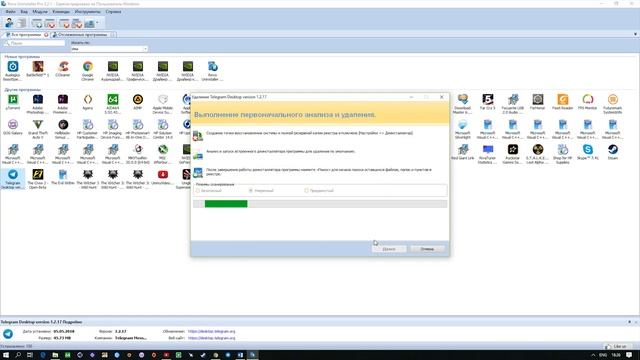Open the Модули menu
This screenshot has height=360, width=640.
click(x=40, y=12)
